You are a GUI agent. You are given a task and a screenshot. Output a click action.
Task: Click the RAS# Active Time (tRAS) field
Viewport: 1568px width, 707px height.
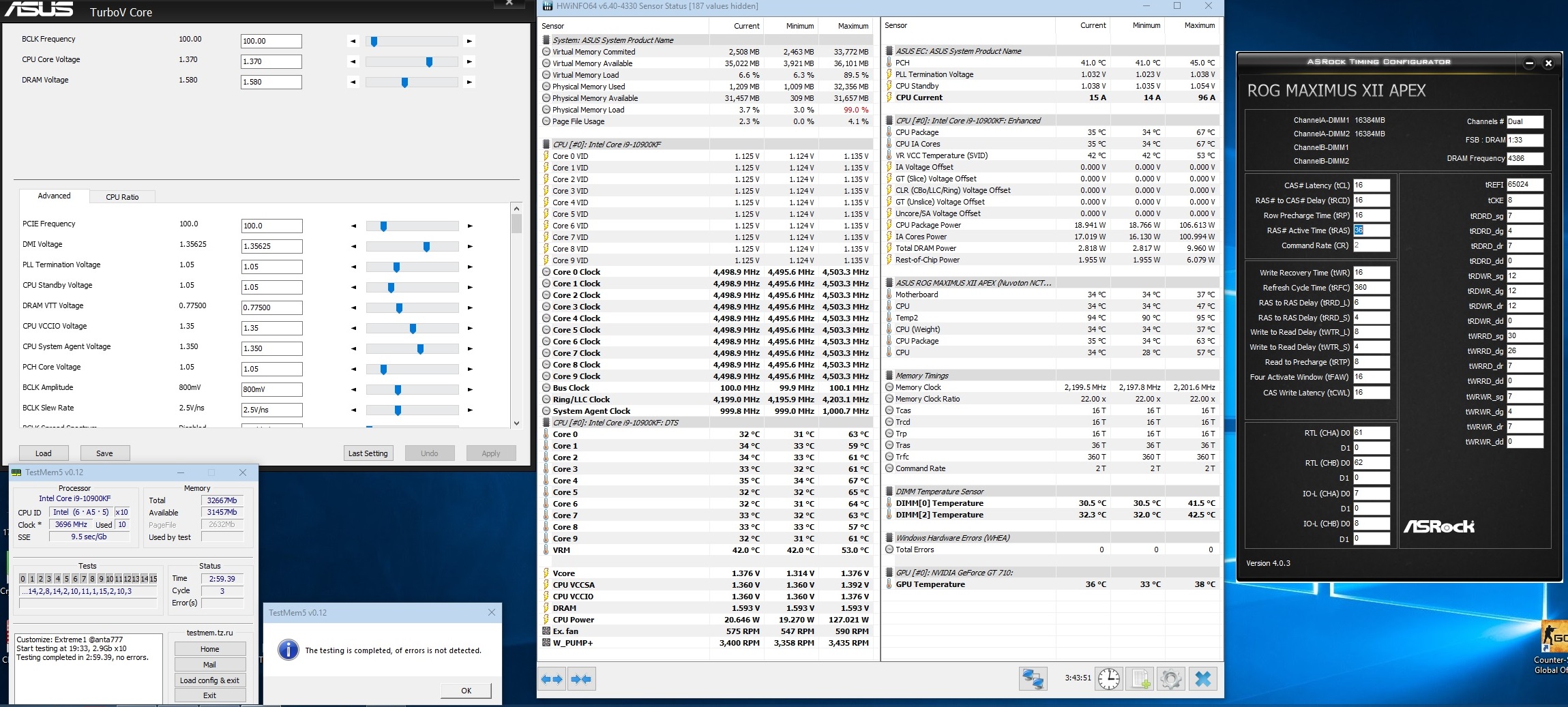[1371, 230]
